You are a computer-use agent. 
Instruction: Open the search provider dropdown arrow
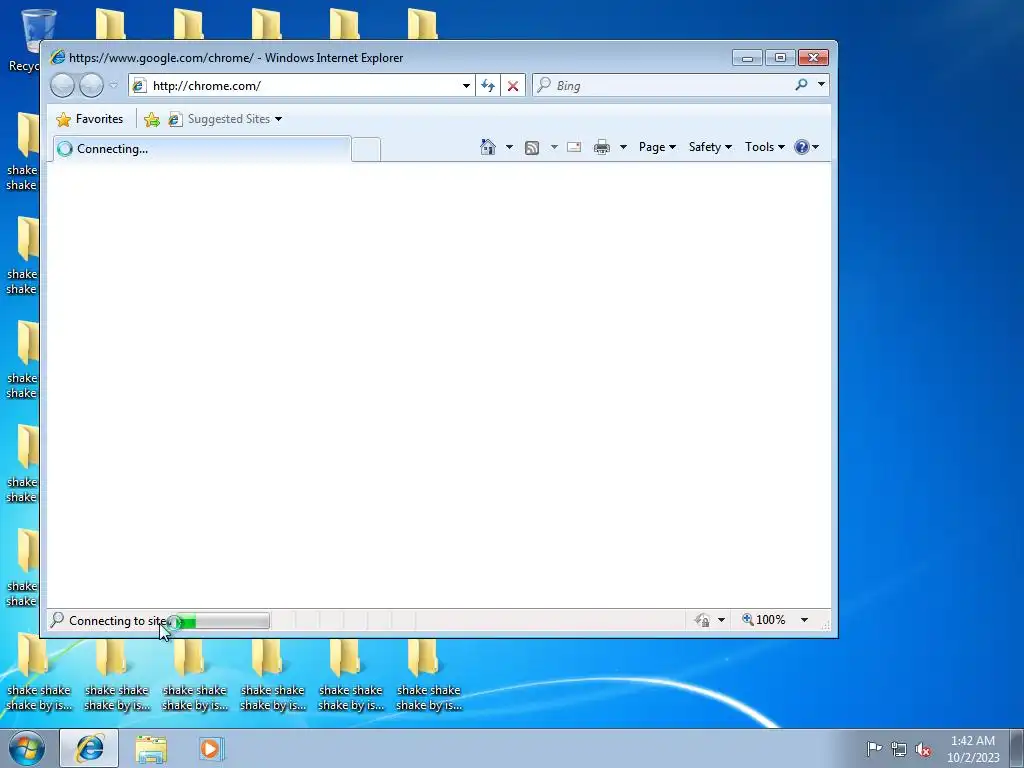tap(822, 85)
